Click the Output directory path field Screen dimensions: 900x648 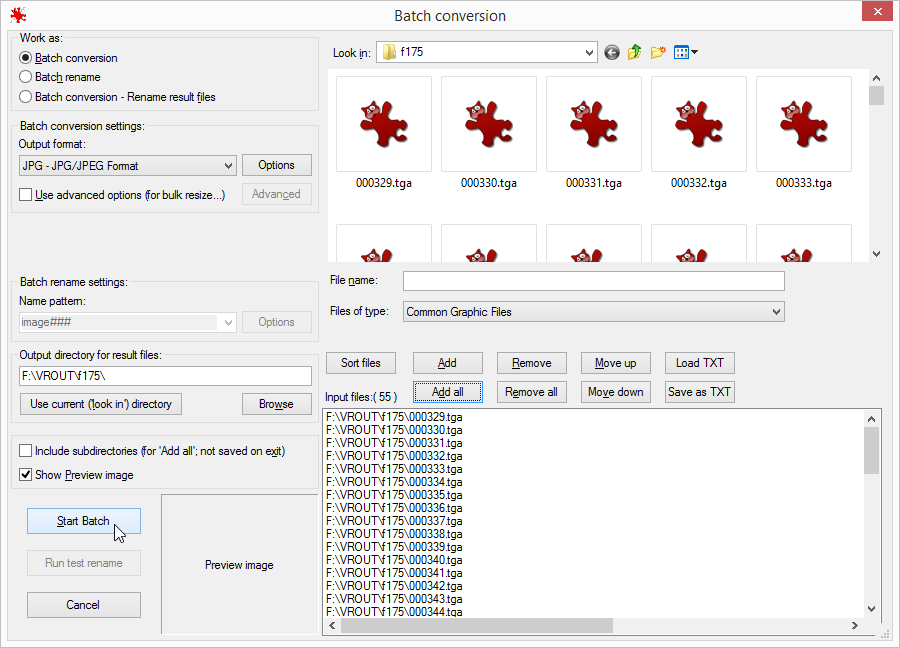point(165,377)
